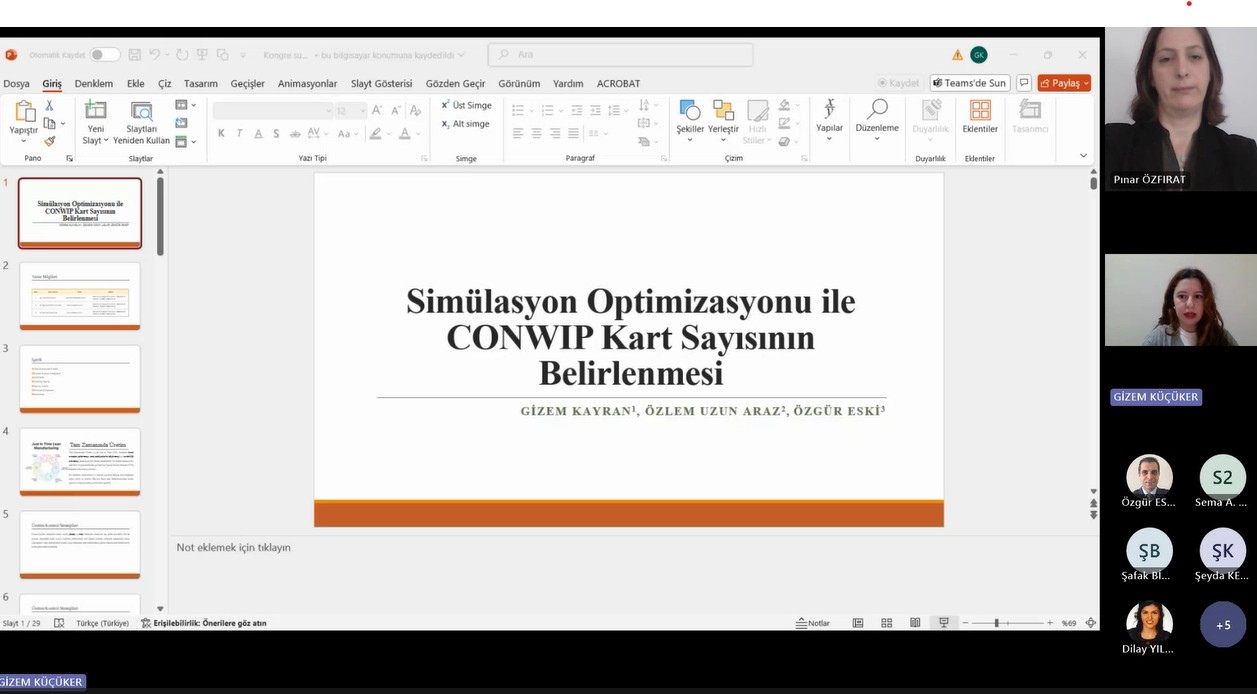Collapse the ribbon with chevron

pyautogui.click(x=1083, y=156)
